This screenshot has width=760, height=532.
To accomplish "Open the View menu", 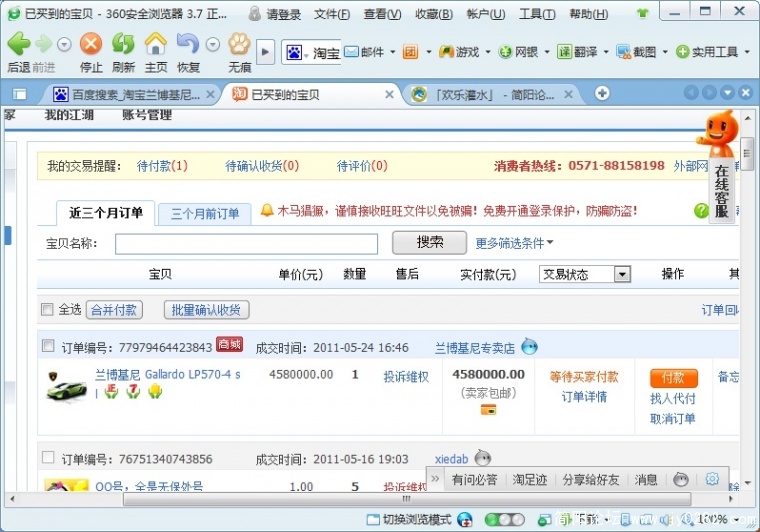I will [x=382, y=14].
